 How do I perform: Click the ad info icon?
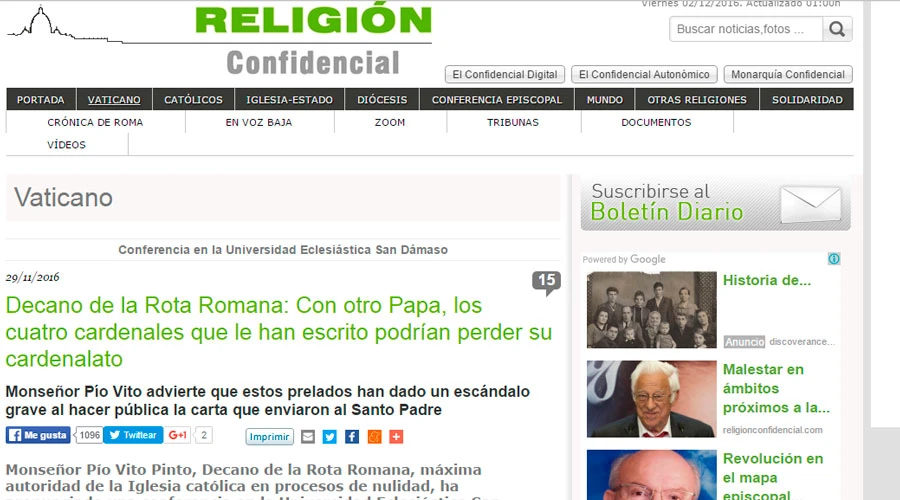click(834, 259)
